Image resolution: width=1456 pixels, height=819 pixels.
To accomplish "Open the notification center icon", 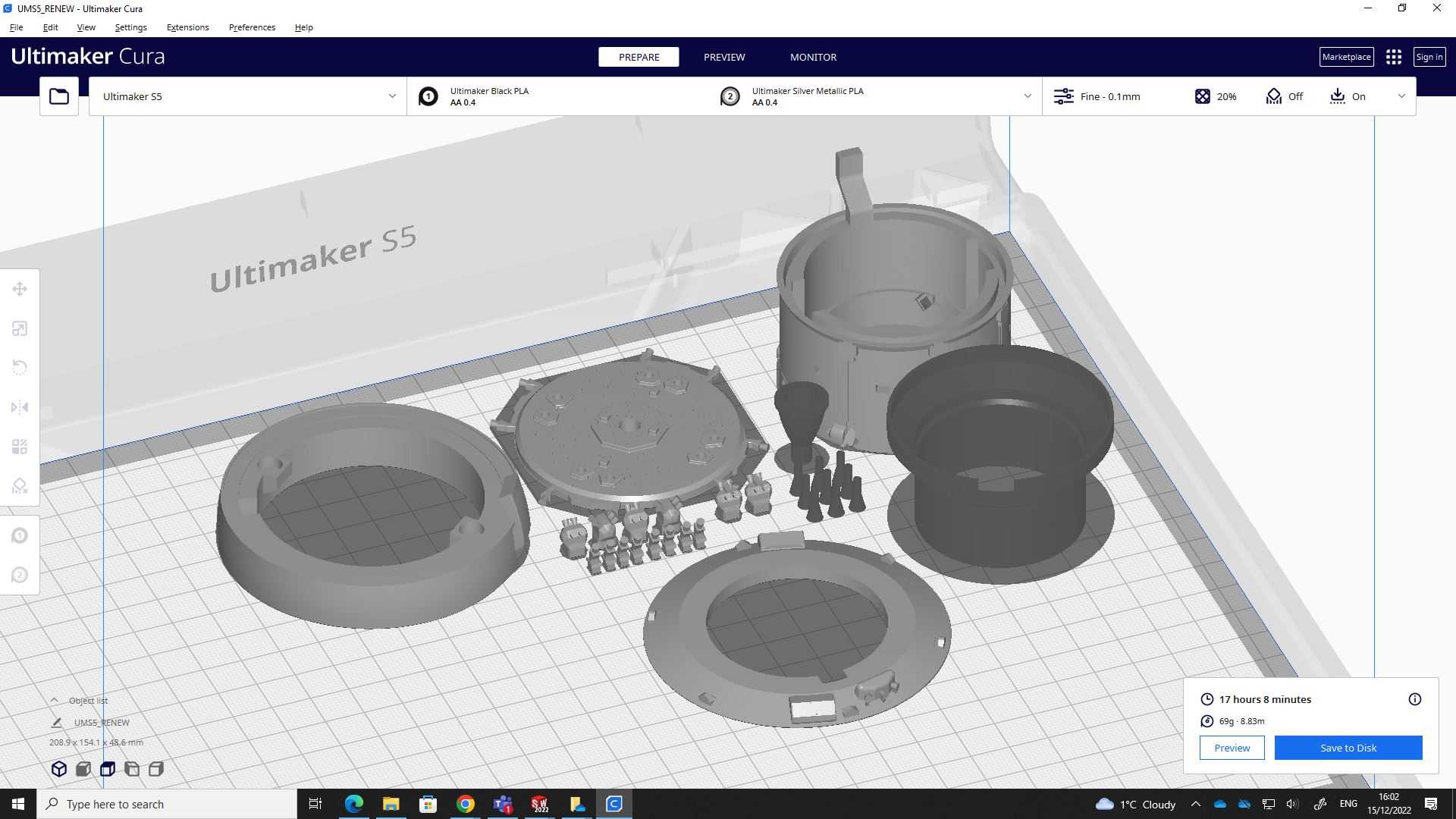I will [1431, 804].
